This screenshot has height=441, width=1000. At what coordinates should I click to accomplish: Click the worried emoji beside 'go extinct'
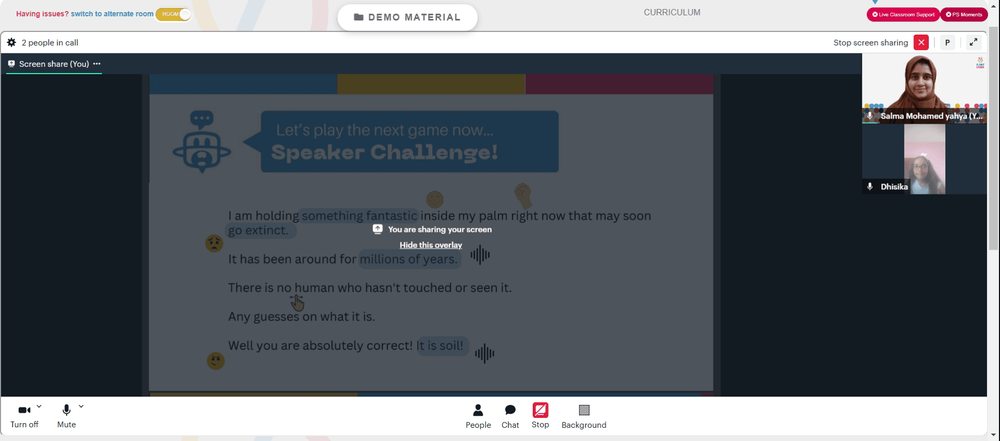214,243
